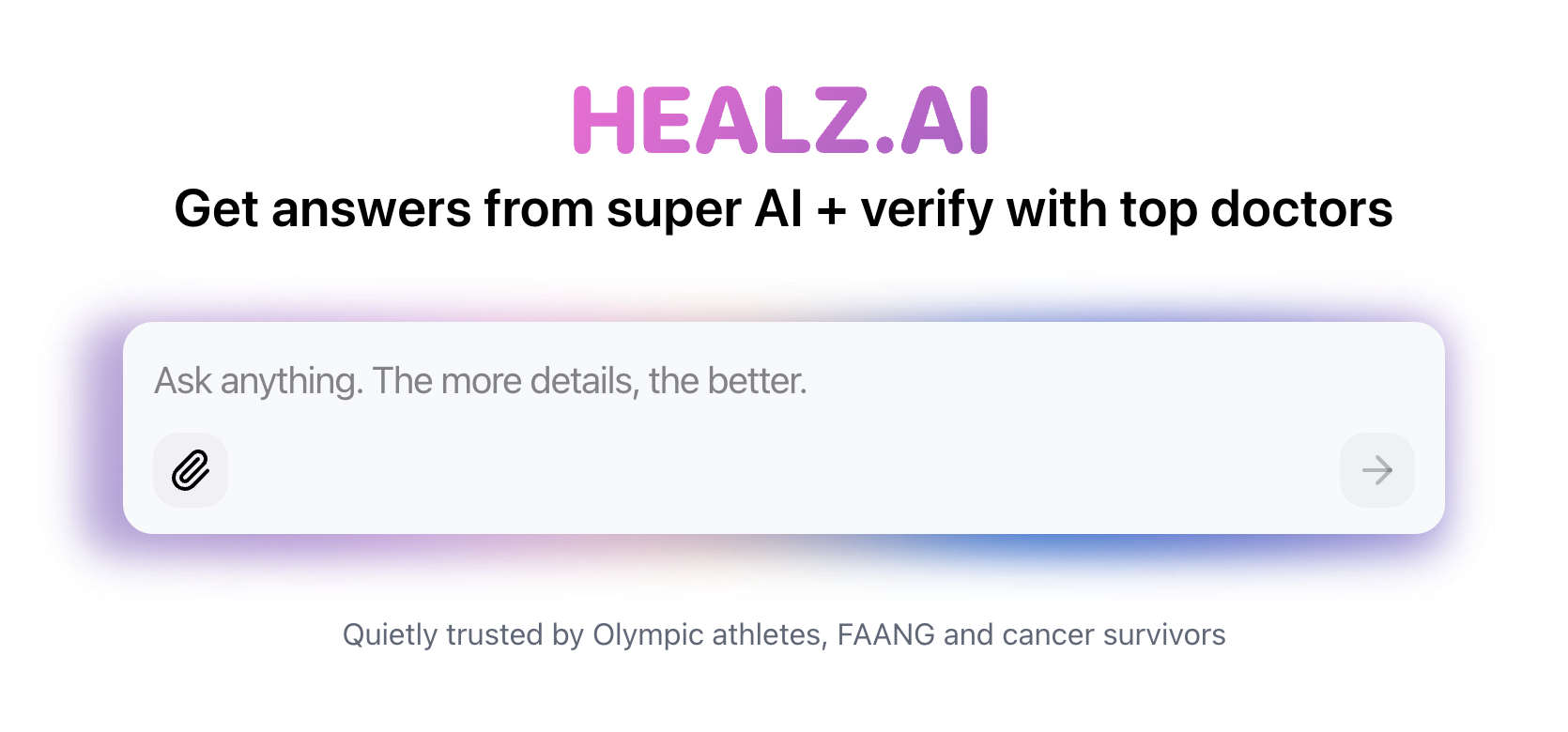
Task: Open the file upload via paperclip button
Action: point(191,470)
